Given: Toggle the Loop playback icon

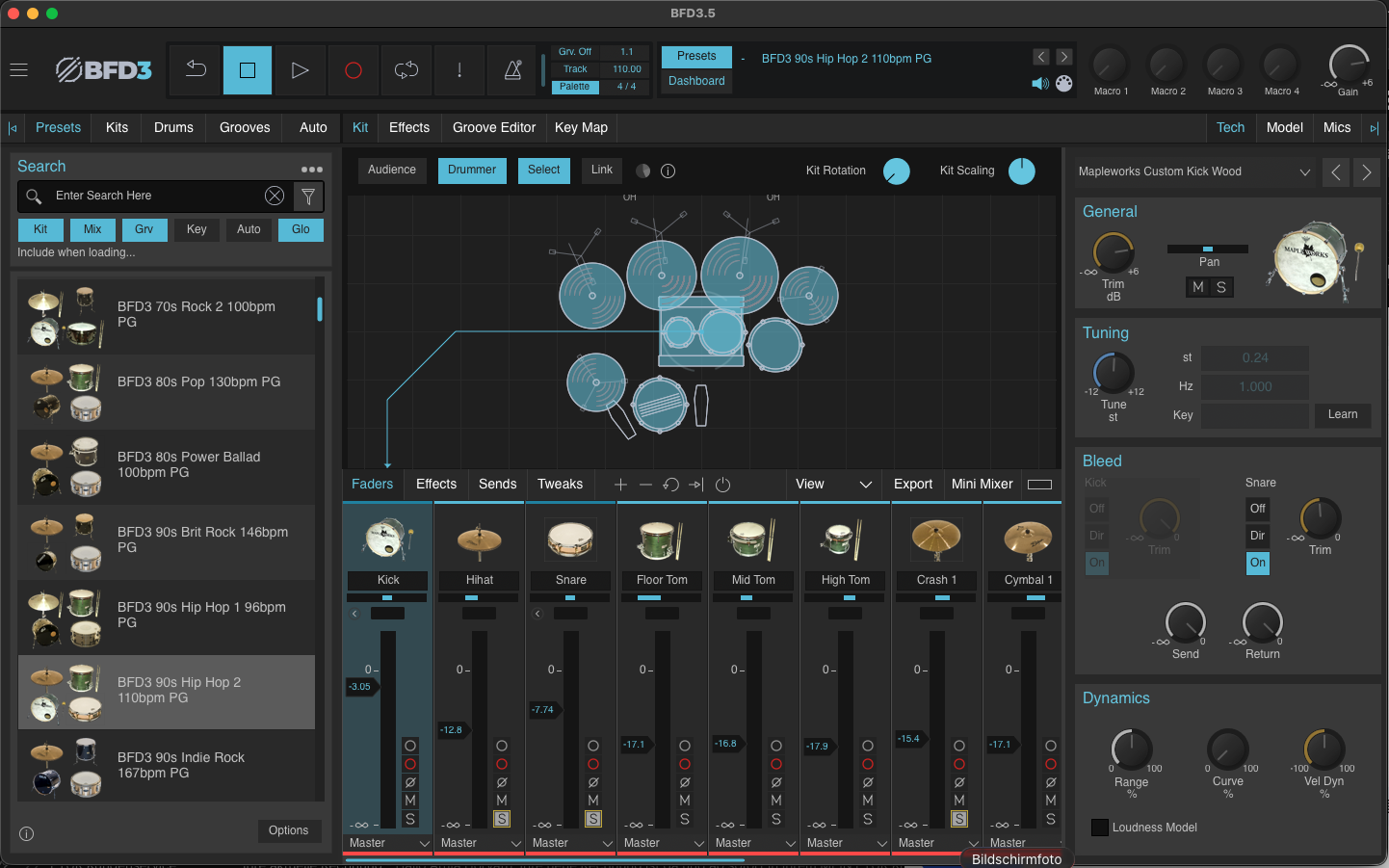Looking at the screenshot, I should click(x=406, y=70).
